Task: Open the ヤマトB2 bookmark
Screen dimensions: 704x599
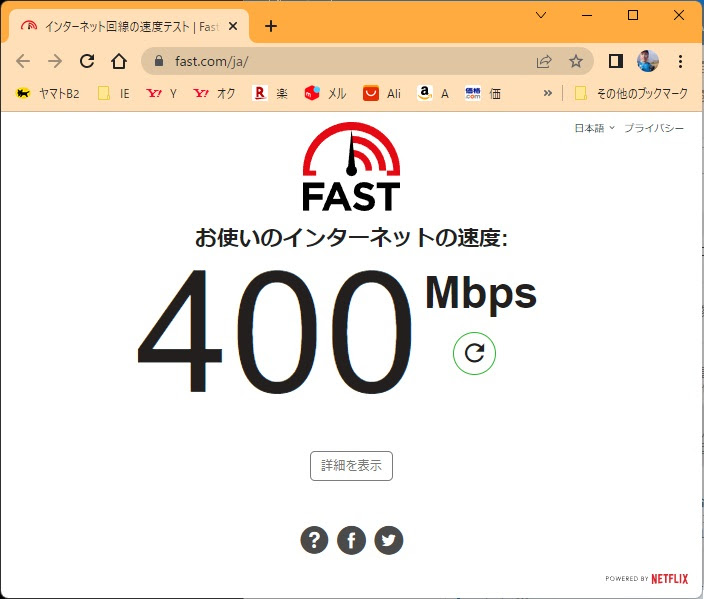Action: [x=47, y=93]
